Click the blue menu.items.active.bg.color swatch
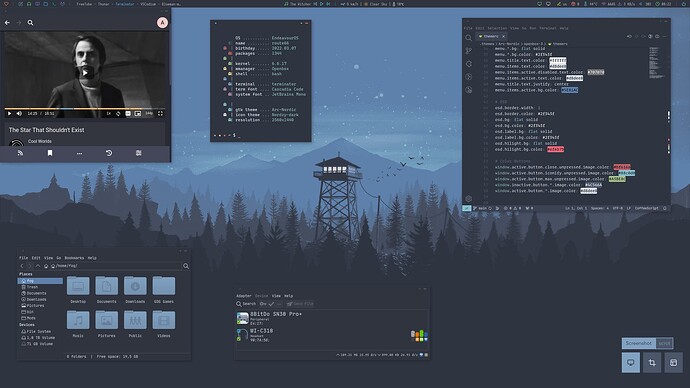Viewport: 690px width, 388px height. point(570,90)
